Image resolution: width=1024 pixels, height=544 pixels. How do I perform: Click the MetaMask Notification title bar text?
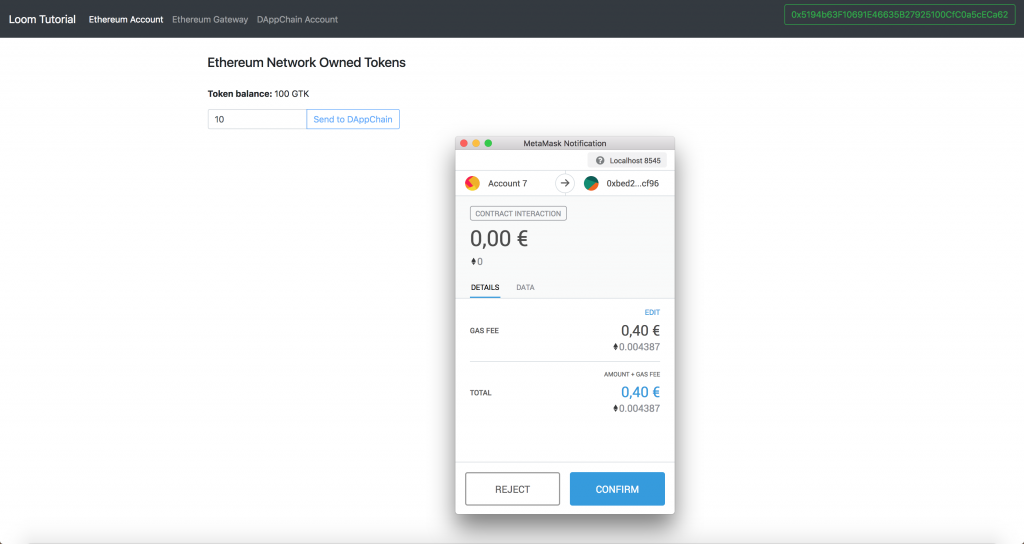pos(564,143)
